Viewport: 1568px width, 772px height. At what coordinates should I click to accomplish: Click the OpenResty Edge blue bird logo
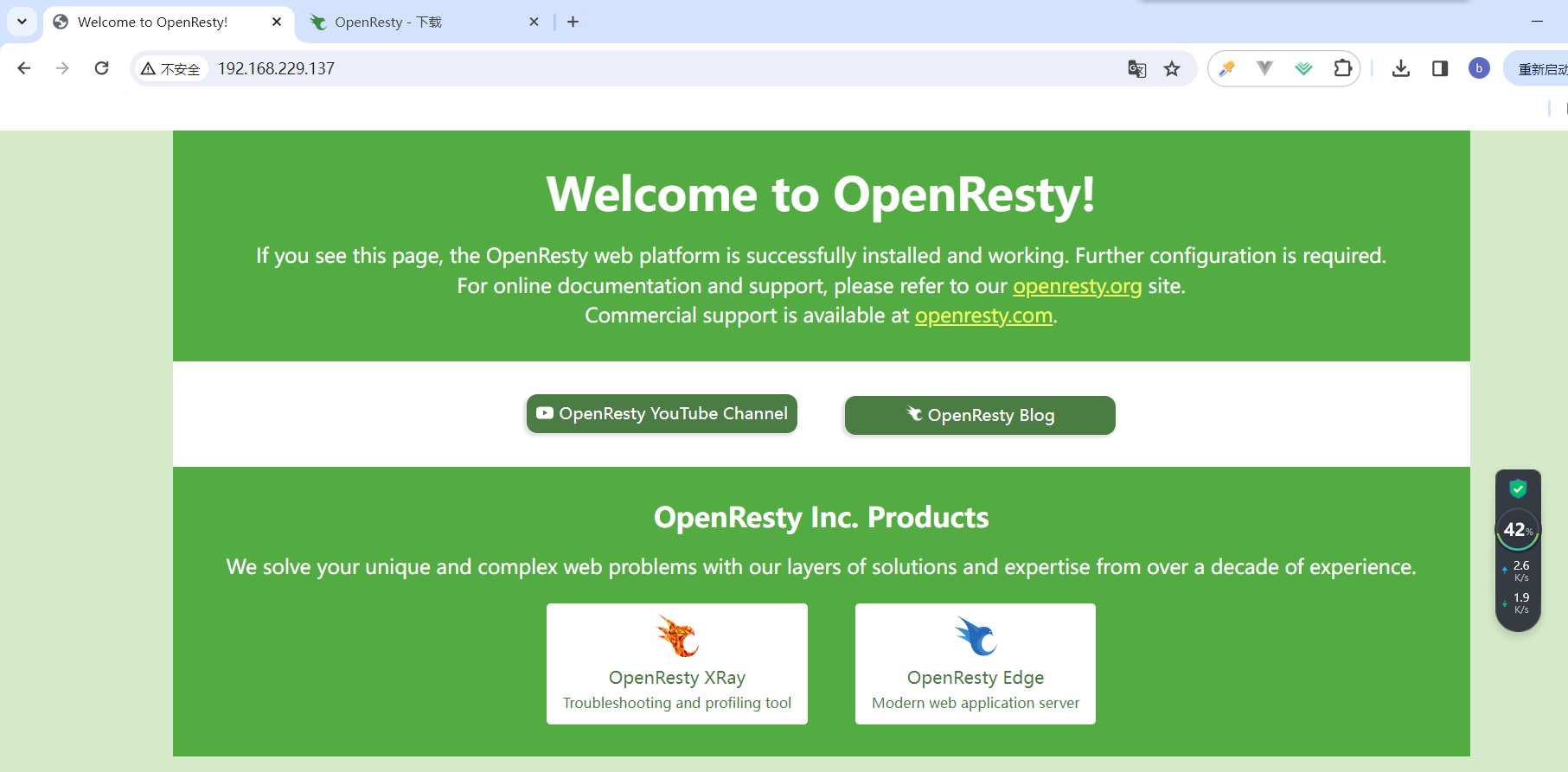coord(976,636)
